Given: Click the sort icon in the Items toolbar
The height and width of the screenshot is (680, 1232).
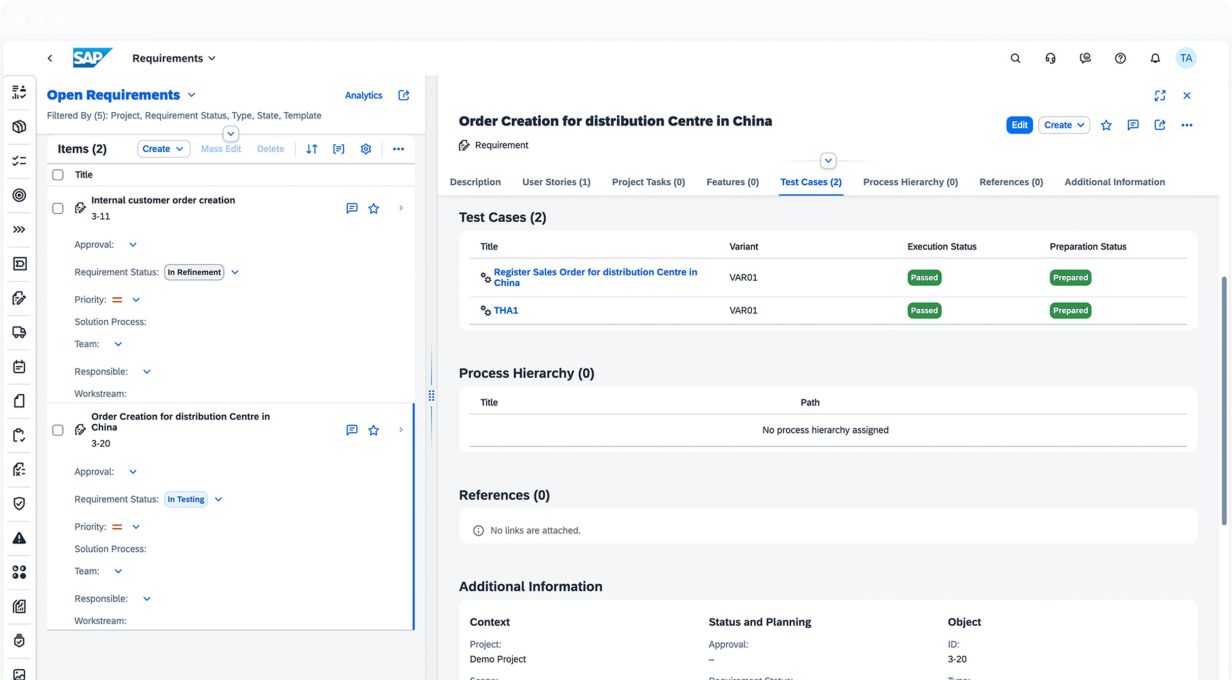Looking at the screenshot, I should 312,149.
